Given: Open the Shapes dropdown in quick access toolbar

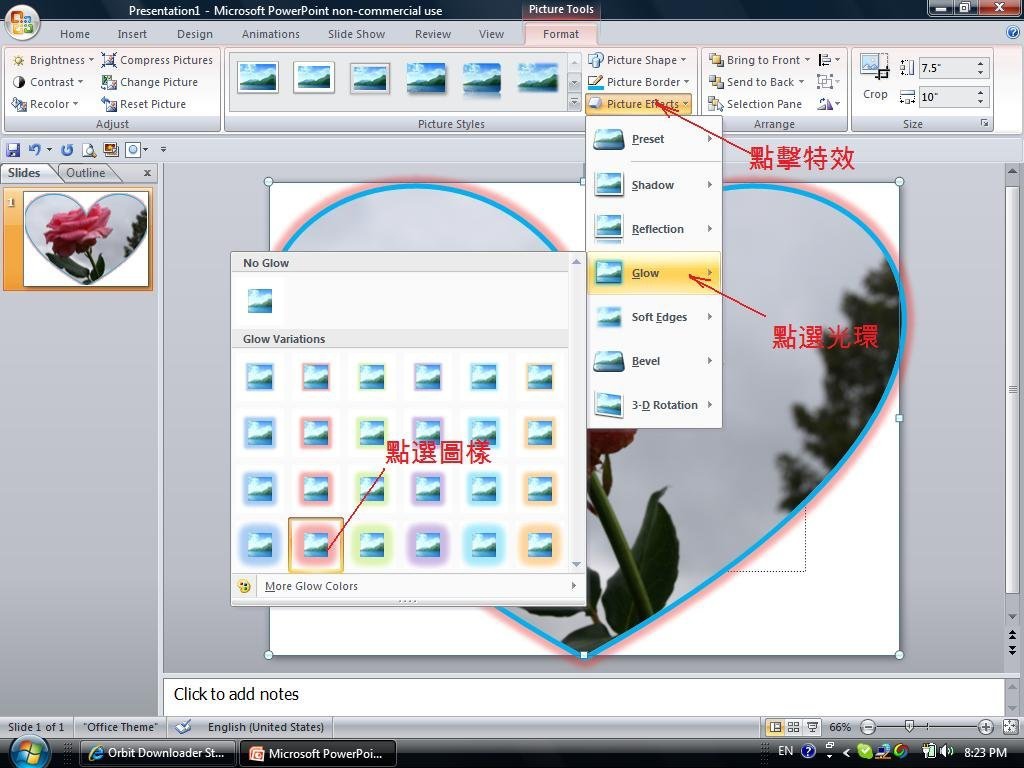Looking at the screenshot, I should (x=136, y=150).
